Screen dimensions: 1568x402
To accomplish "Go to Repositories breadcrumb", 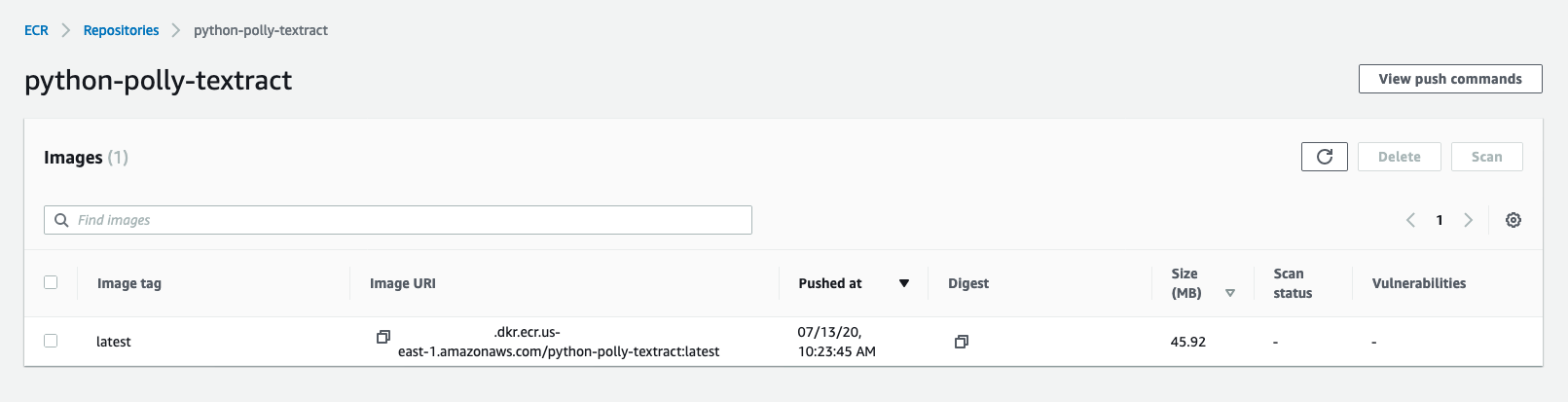I will 121,30.
